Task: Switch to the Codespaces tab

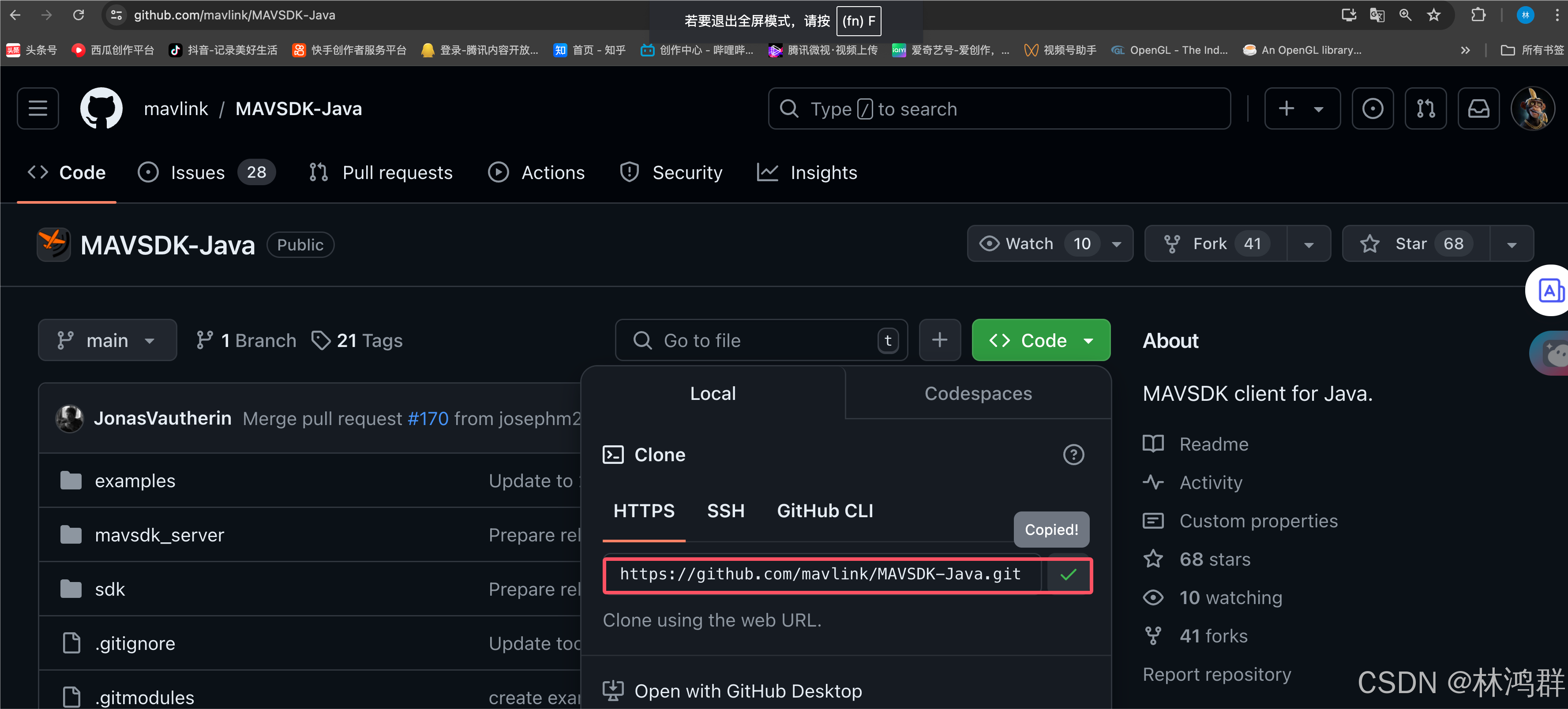Action: (x=978, y=393)
